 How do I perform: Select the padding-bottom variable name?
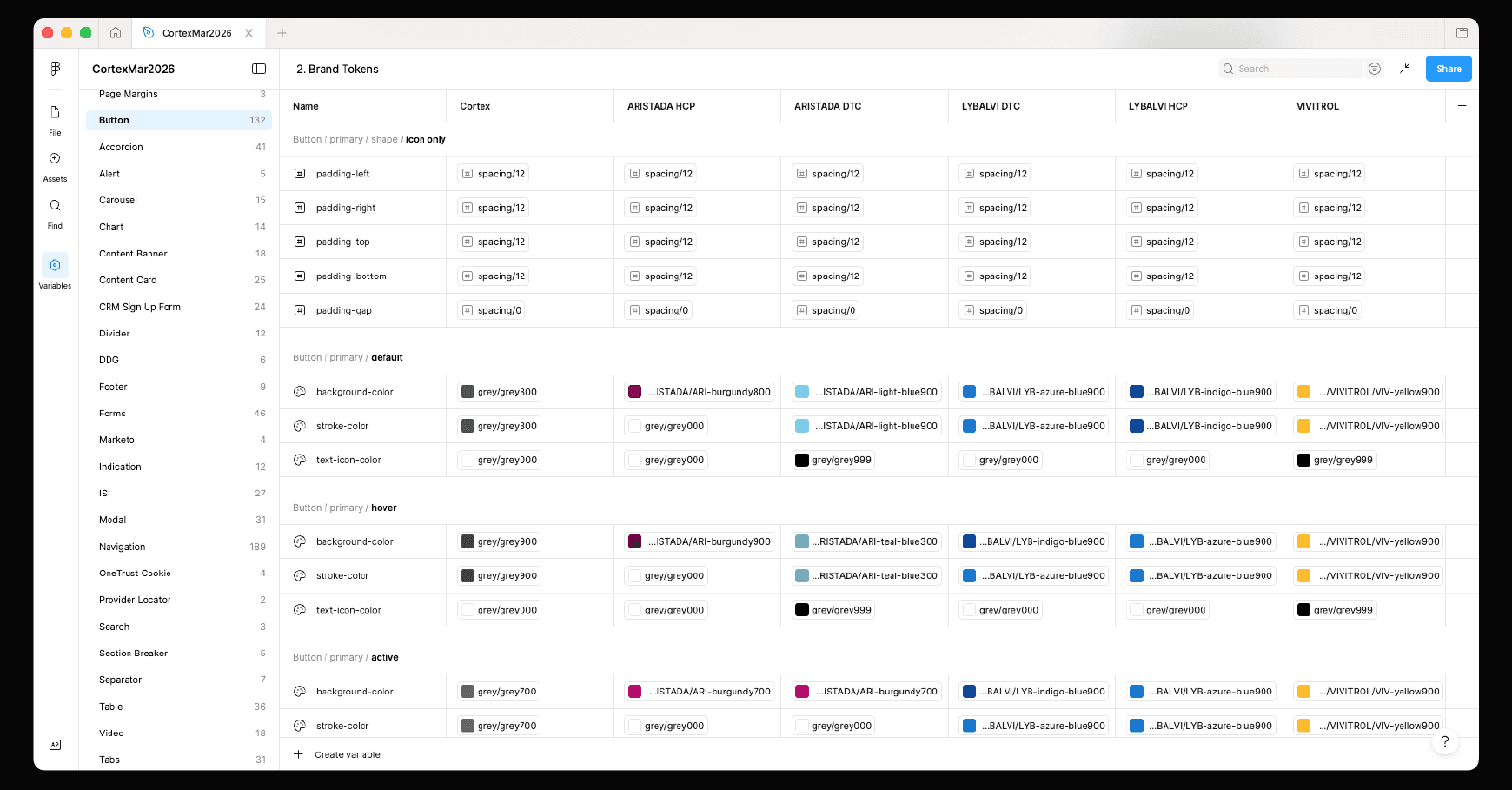[x=351, y=276]
